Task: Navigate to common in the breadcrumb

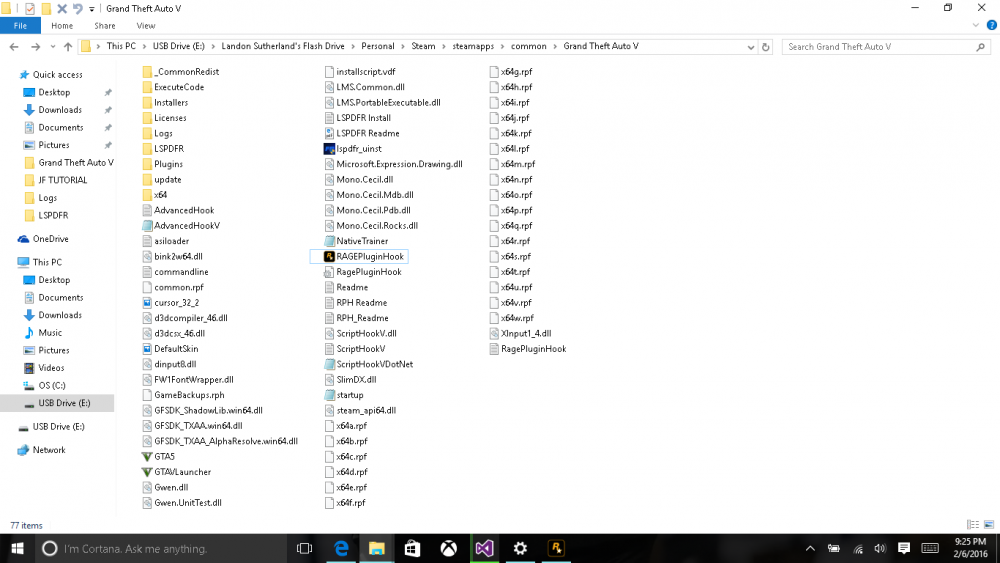Action: pos(528,46)
